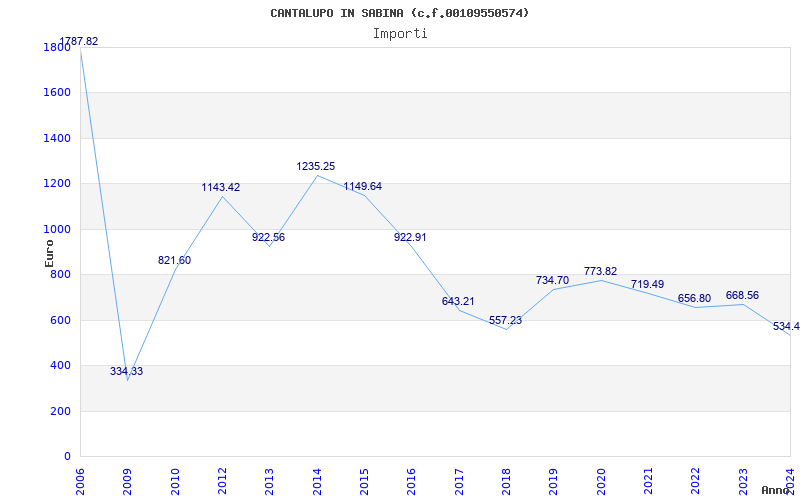
Task: Click the 334.33 data point label
Action: pos(126,372)
